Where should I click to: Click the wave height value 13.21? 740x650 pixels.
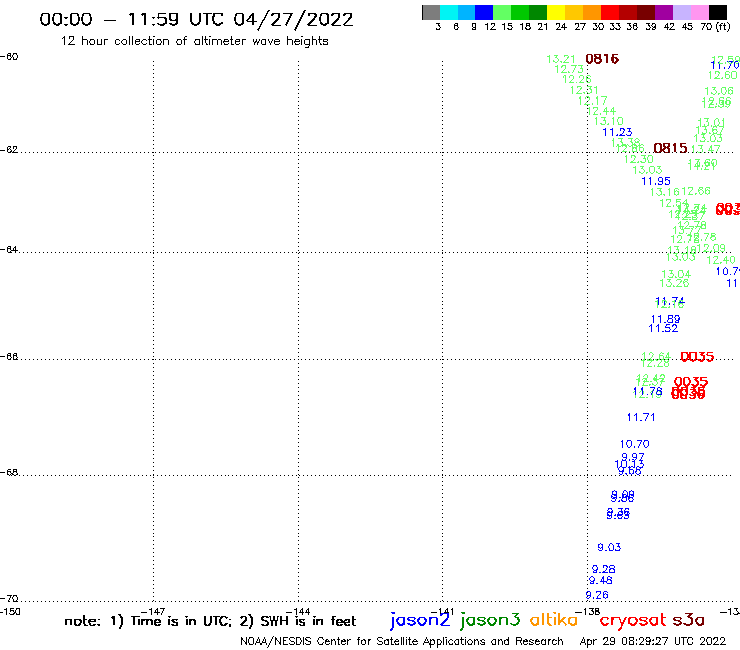pos(561,59)
